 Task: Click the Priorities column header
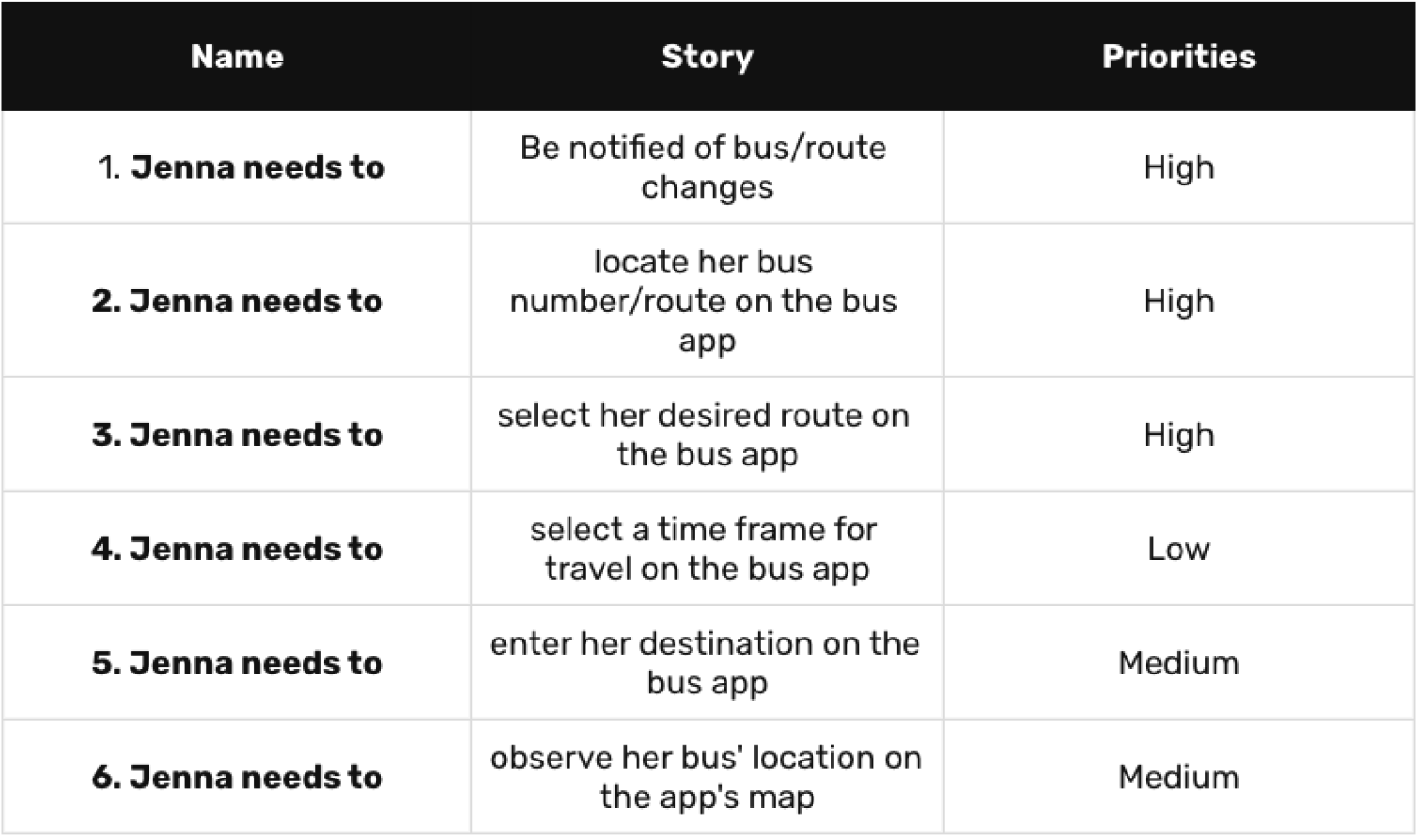(x=1179, y=57)
